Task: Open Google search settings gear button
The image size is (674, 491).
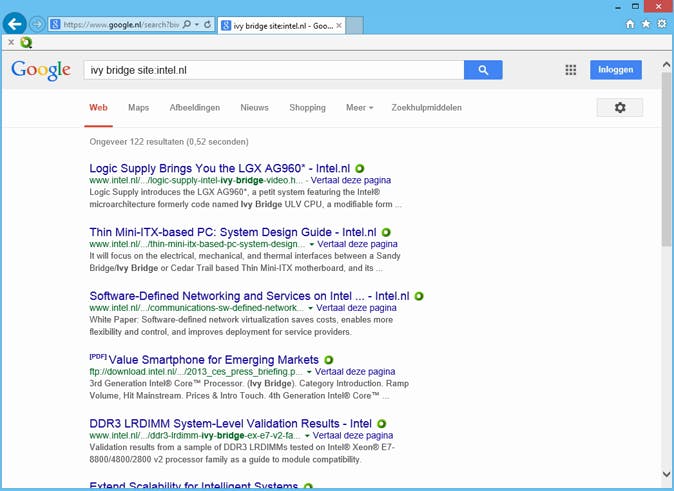Action: (619, 107)
